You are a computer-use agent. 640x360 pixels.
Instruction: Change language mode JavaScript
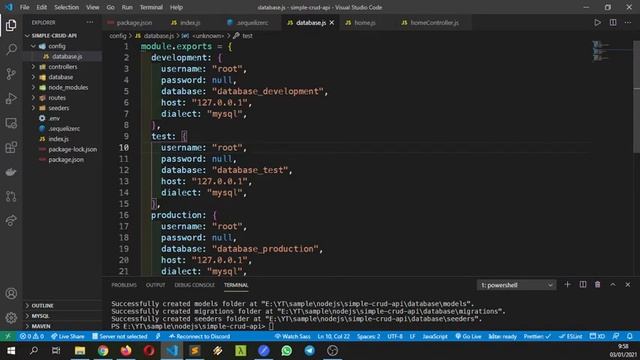(x=435, y=336)
